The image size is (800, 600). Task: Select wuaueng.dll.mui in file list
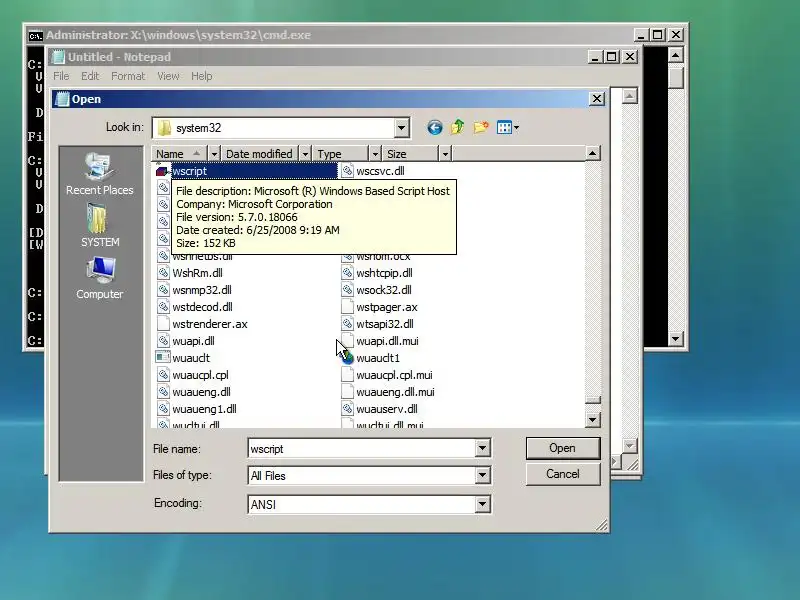coord(395,392)
